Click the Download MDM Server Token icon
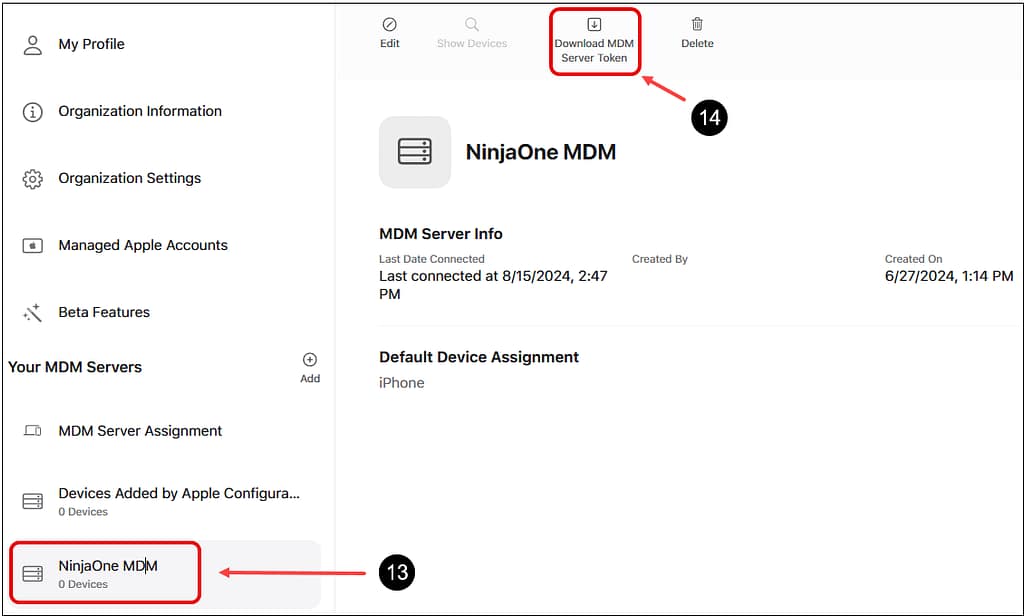The image size is (1024, 616). [594, 24]
